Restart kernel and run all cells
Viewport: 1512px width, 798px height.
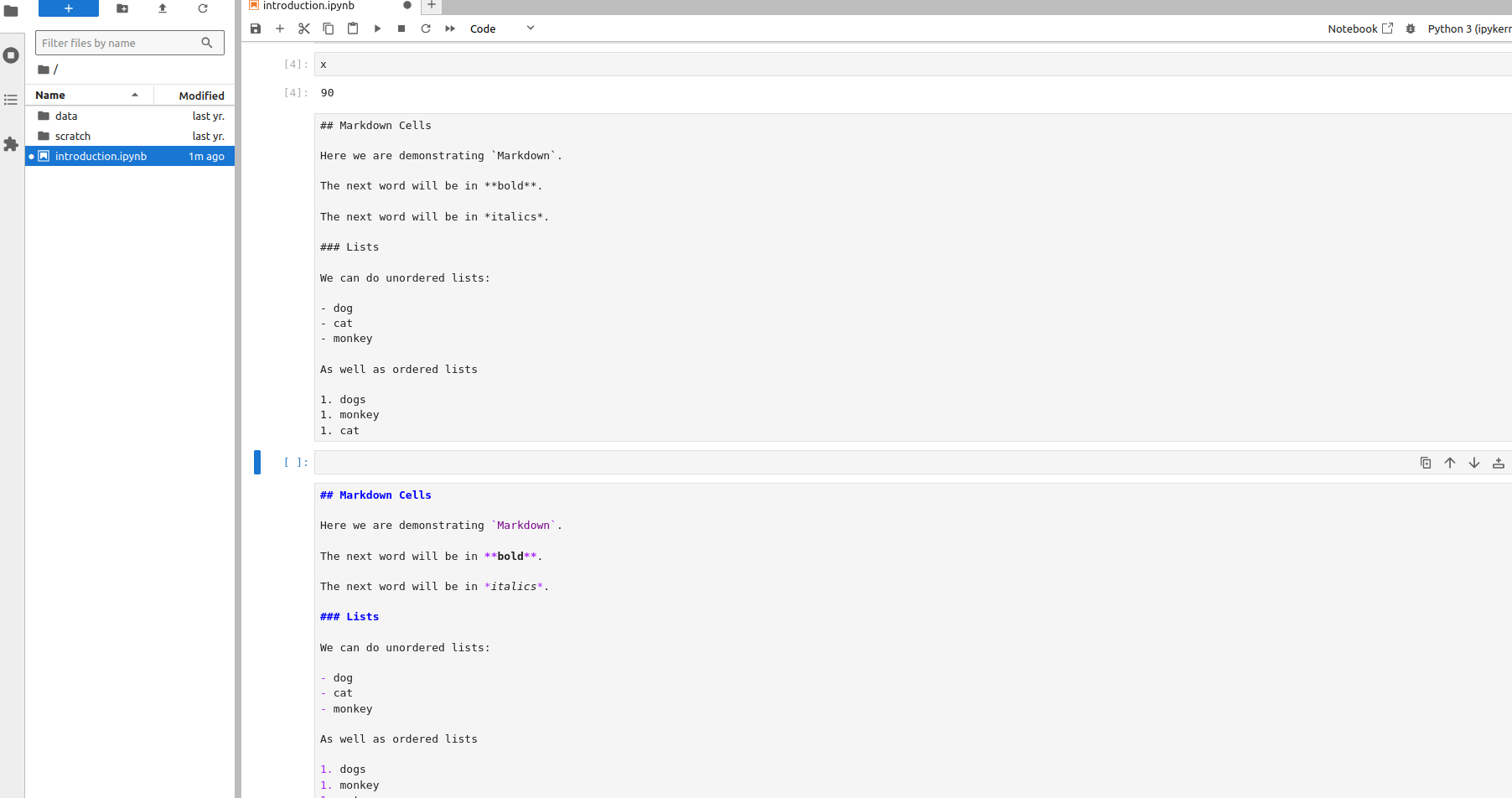point(450,28)
